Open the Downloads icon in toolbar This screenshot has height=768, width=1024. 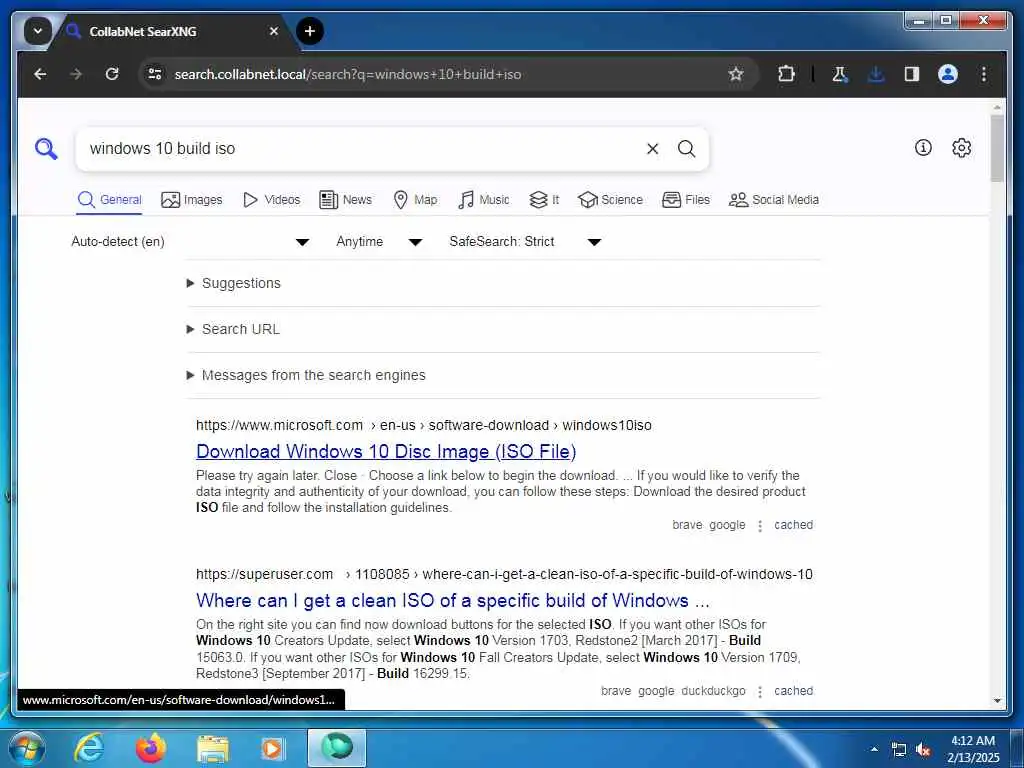click(876, 74)
